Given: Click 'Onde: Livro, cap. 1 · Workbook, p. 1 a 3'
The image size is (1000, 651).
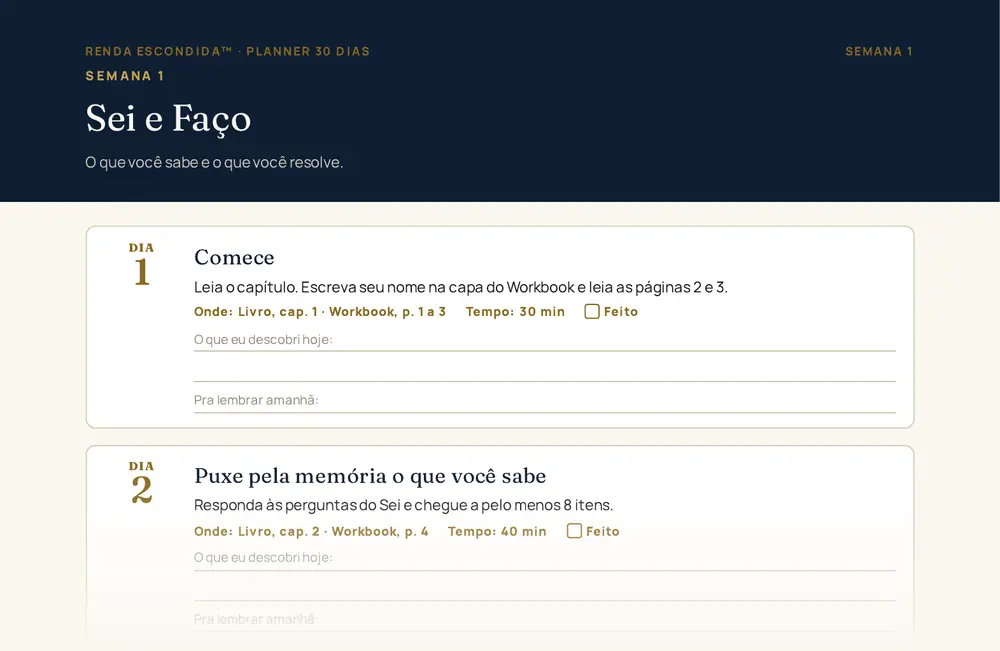Looking at the screenshot, I should tap(320, 312).
